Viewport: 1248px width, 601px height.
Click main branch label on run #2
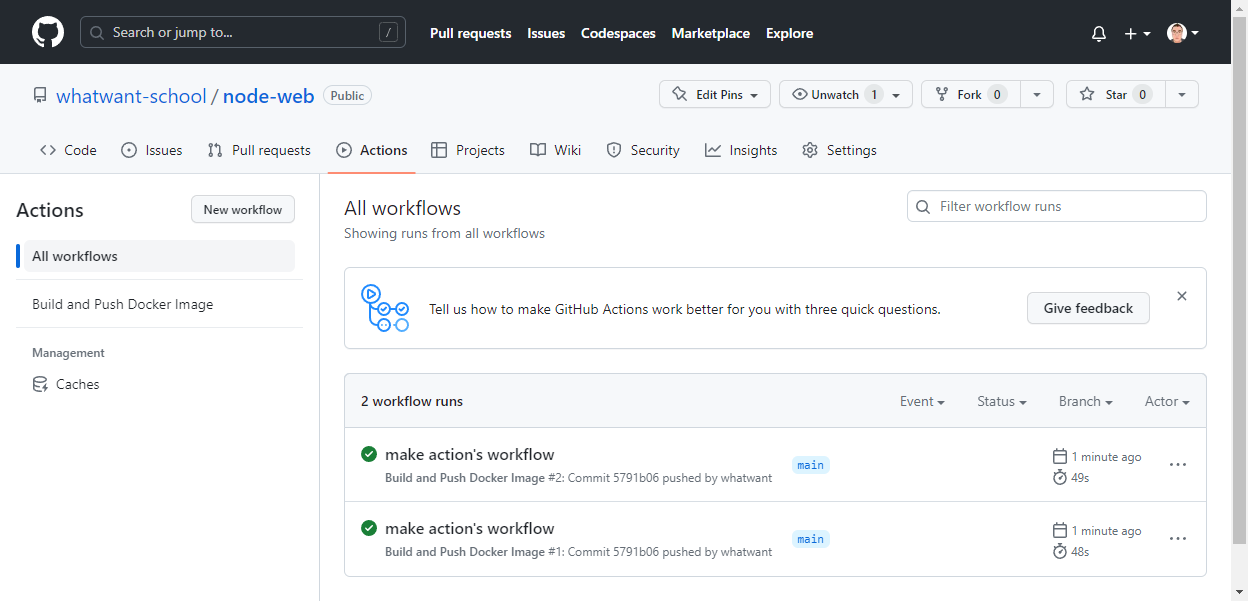[811, 465]
